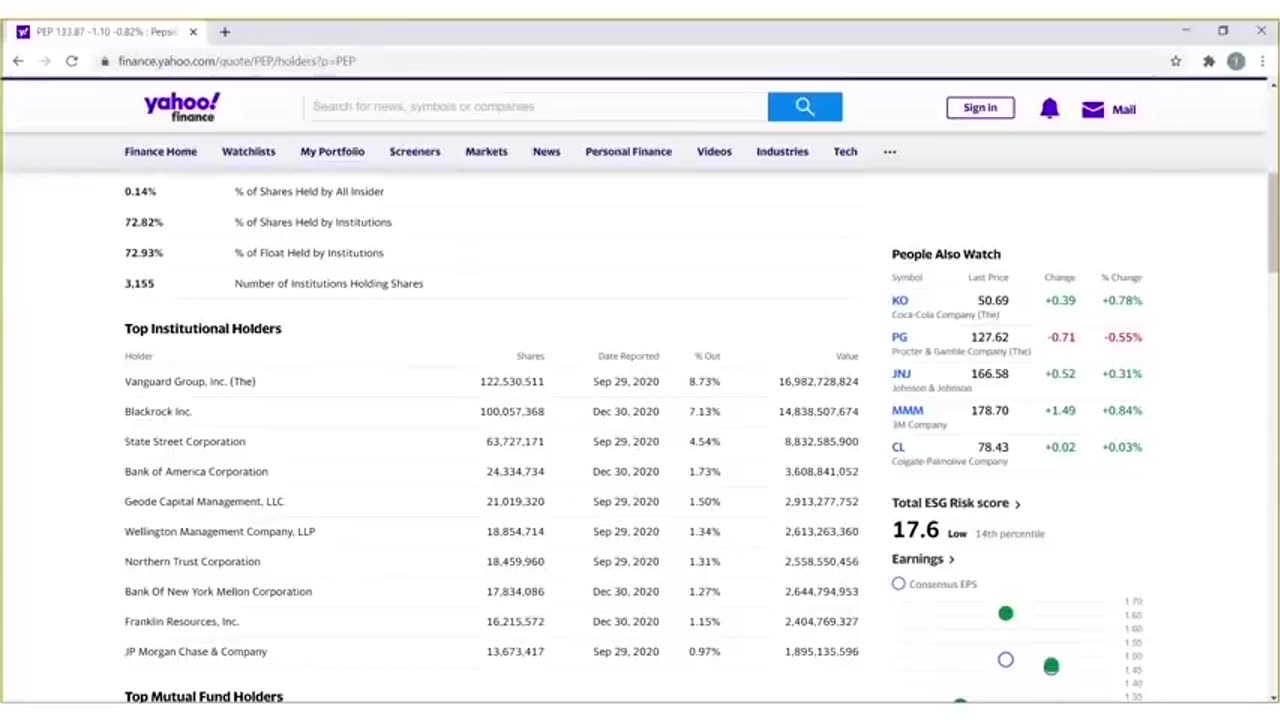Open more navigation options ellipsis
Image resolution: width=1280 pixels, height=720 pixels.
pos(890,152)
